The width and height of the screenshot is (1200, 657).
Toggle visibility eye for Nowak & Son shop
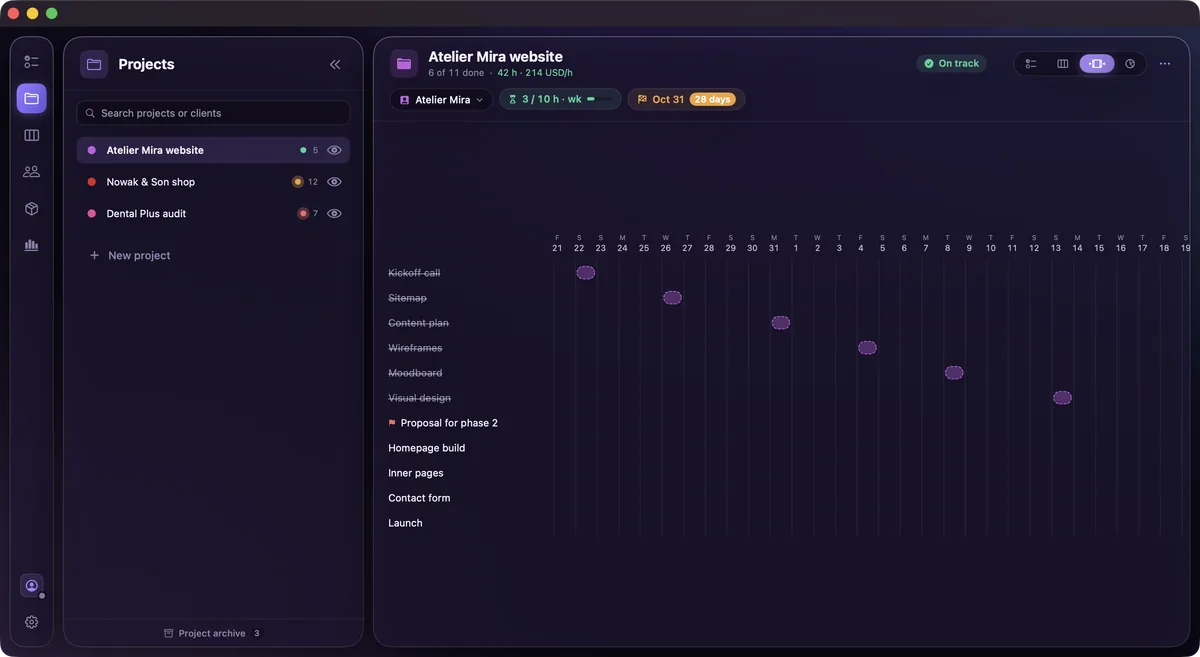[335, 182]
